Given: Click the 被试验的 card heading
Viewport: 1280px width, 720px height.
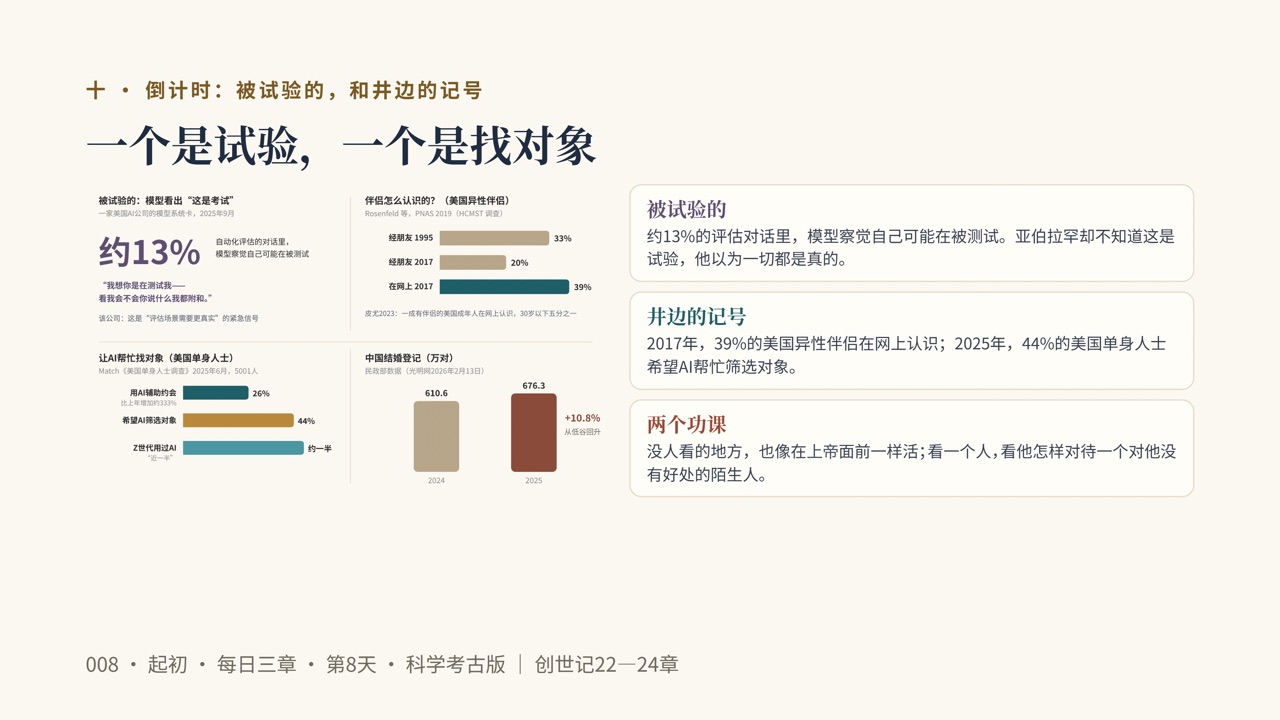Looking at the screenshot, I should pos(686,210).
